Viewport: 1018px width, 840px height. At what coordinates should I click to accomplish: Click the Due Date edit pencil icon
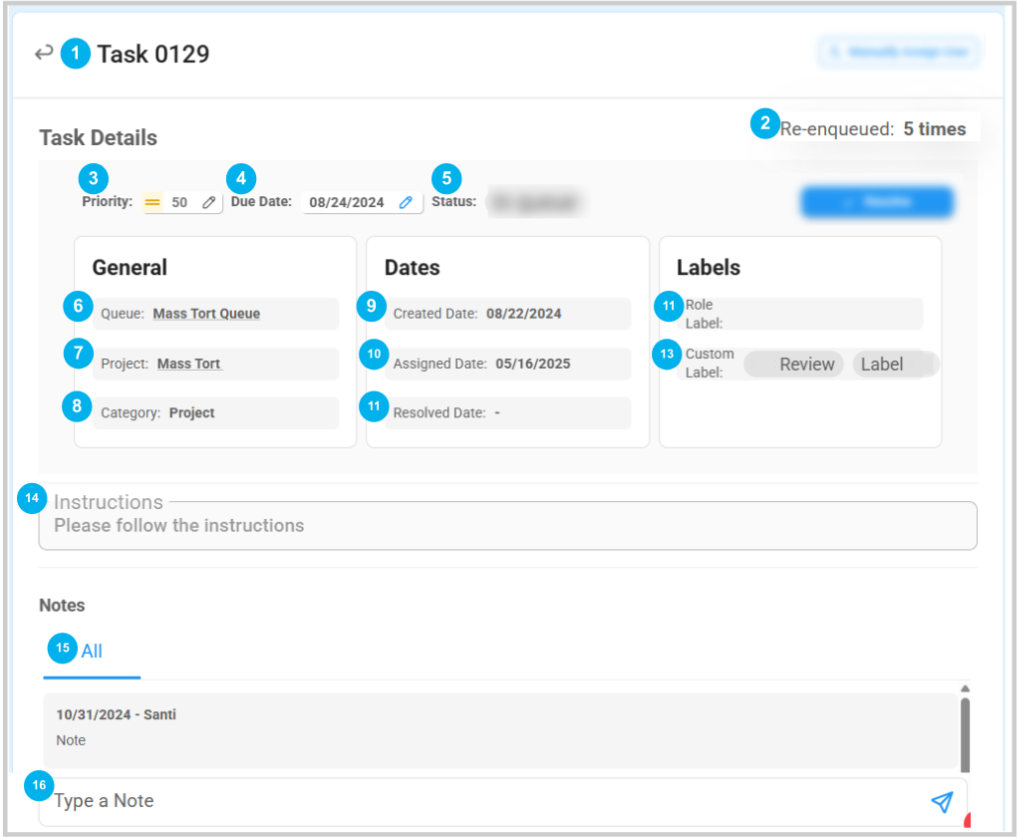coord(405,202)
